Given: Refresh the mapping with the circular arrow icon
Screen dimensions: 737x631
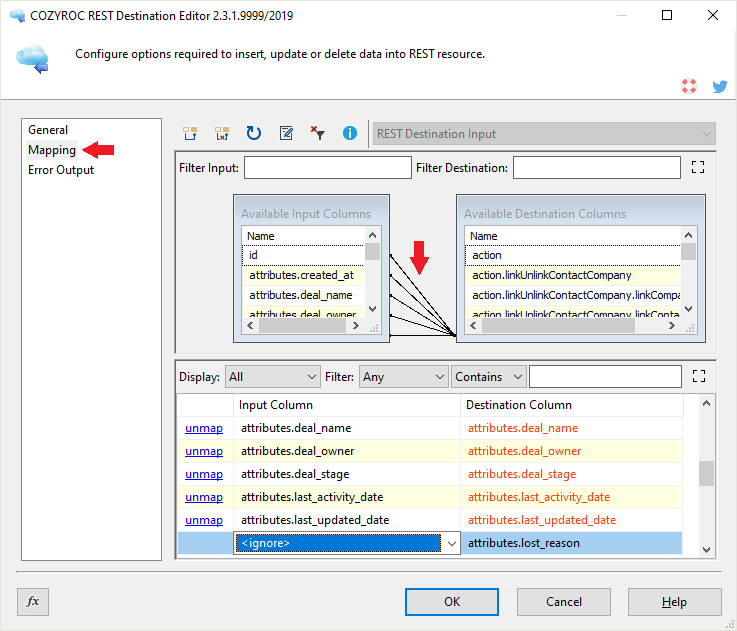Looking at the screenshot, I should [254, 134].
